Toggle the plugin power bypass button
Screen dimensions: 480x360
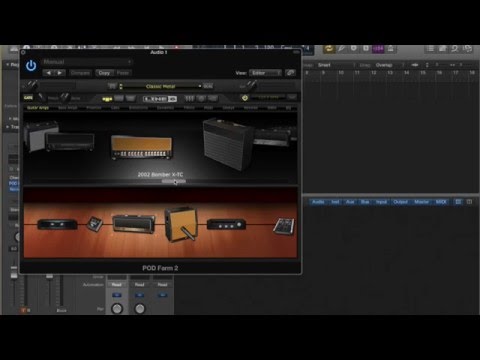31,66
